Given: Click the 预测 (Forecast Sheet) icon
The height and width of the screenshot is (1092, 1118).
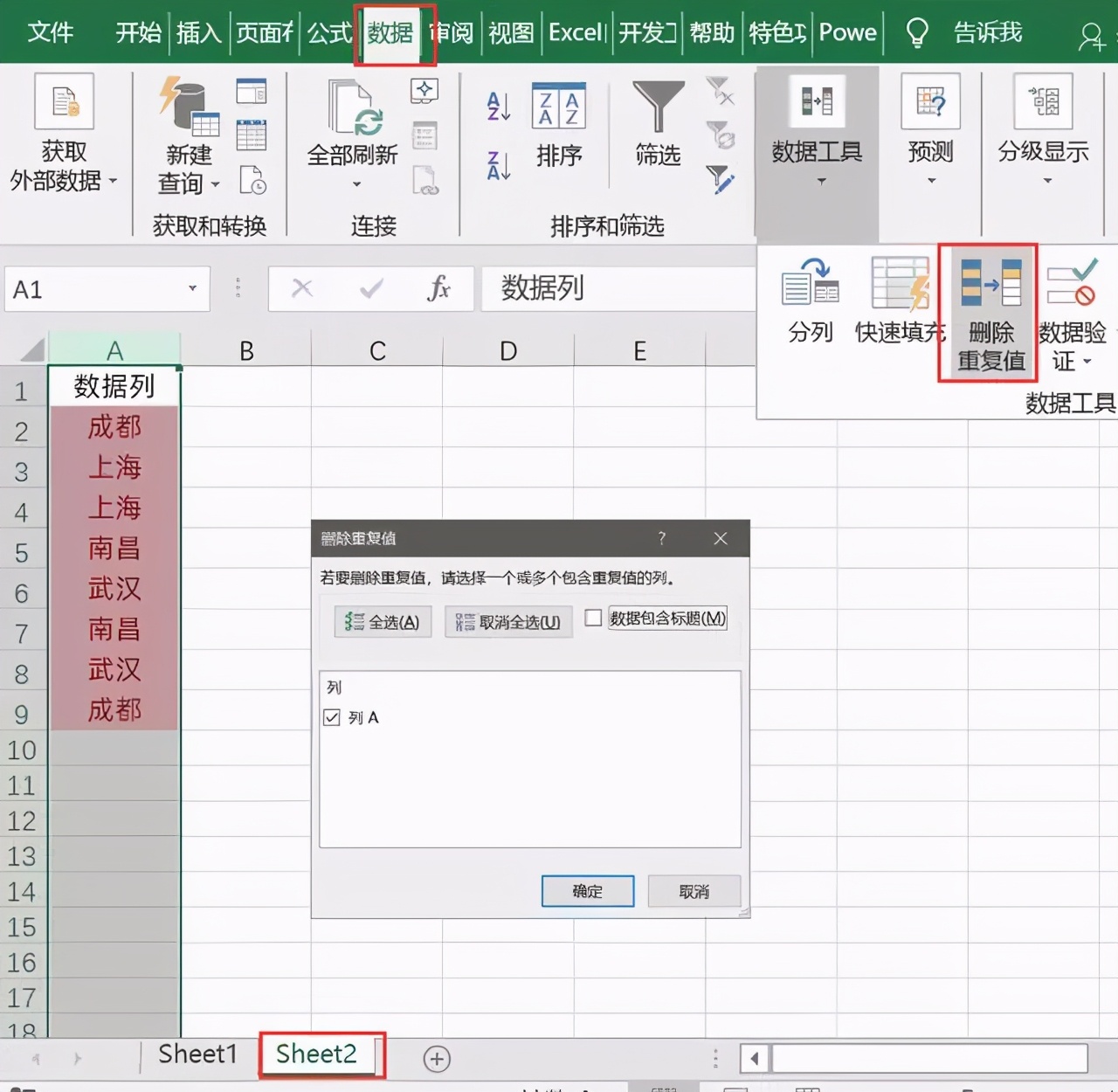Looking at the screenshot, I should (929, 105).
